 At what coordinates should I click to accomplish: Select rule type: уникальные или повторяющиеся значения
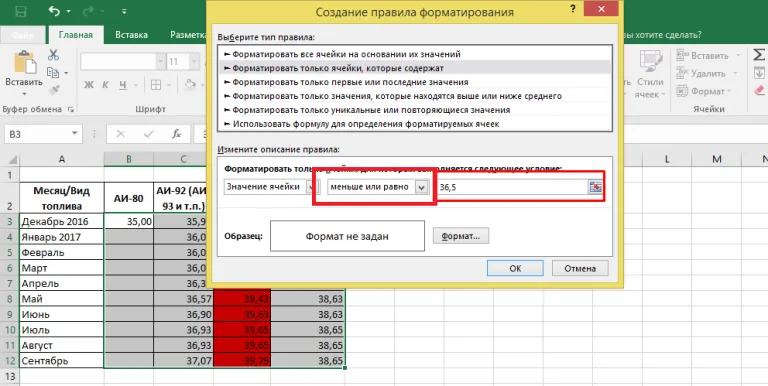coord(415,110)
